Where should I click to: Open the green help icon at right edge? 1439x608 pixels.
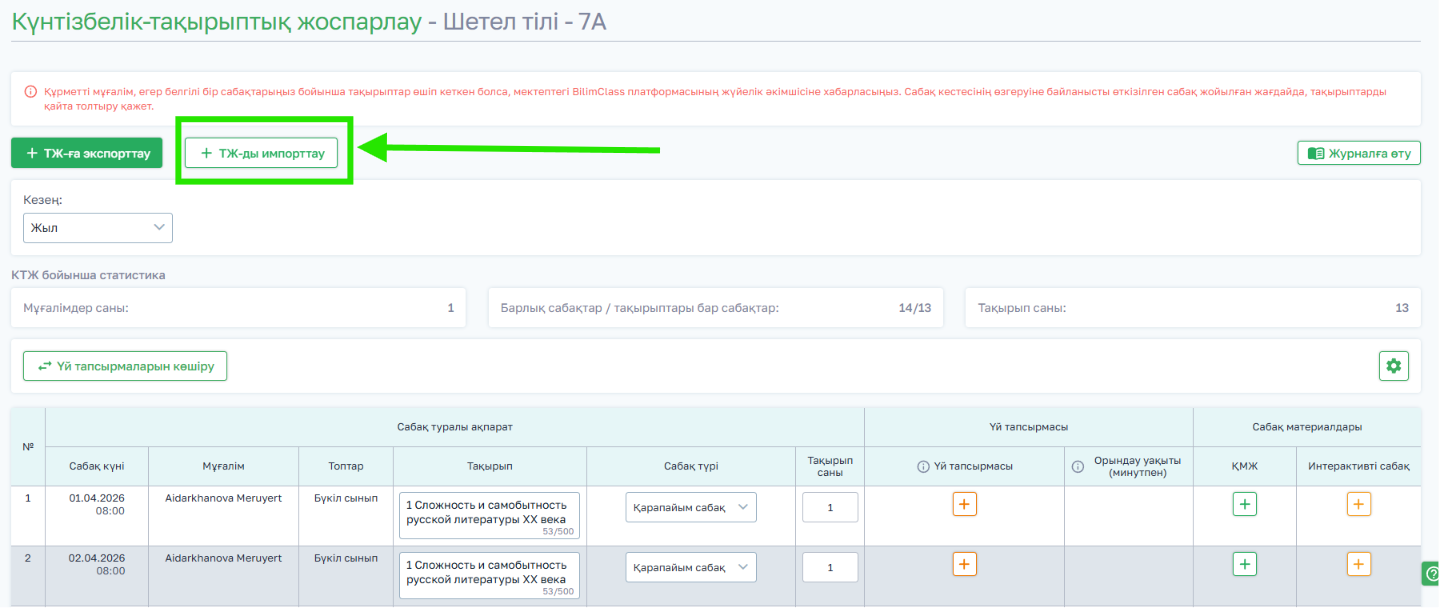point(1430,573)
